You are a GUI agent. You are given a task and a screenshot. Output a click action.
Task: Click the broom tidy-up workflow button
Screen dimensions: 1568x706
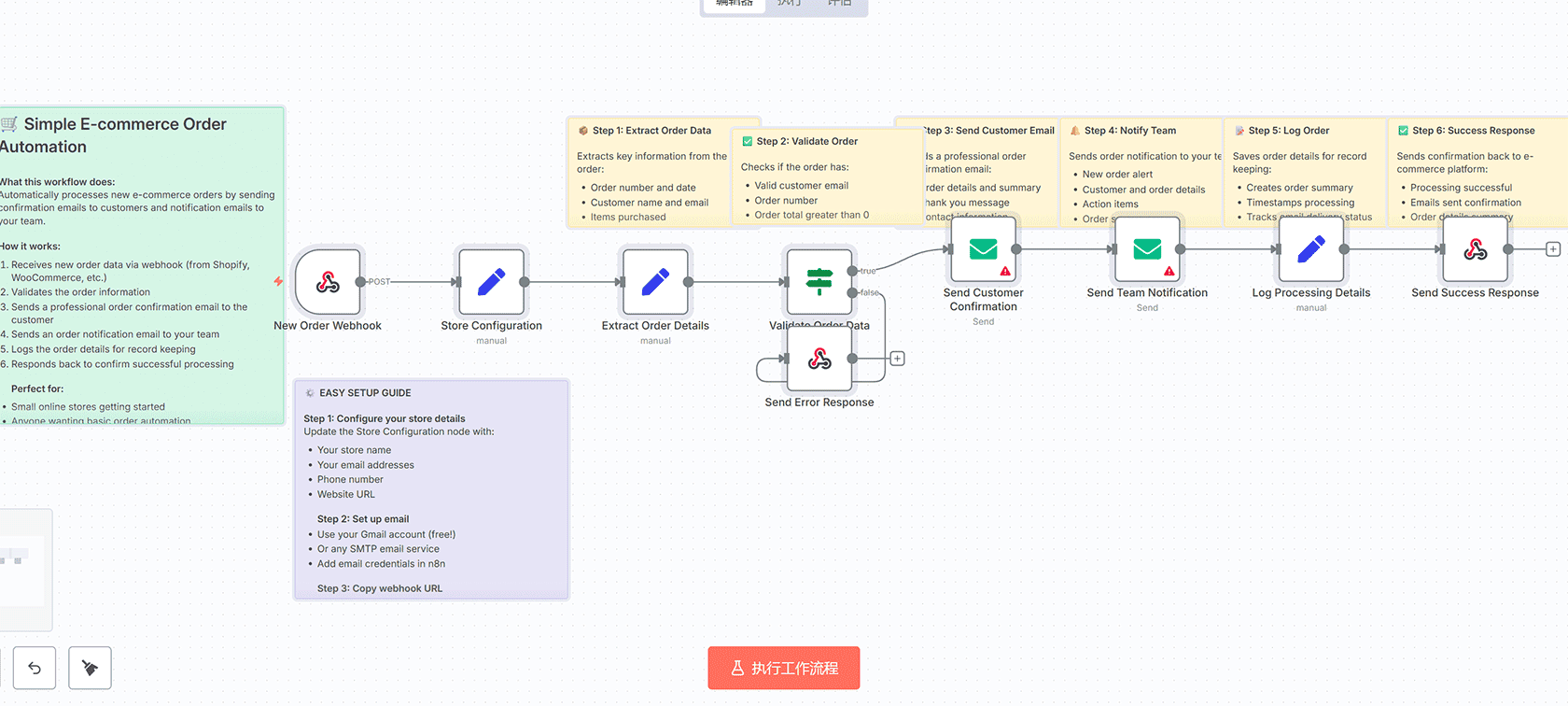[90, 668]
